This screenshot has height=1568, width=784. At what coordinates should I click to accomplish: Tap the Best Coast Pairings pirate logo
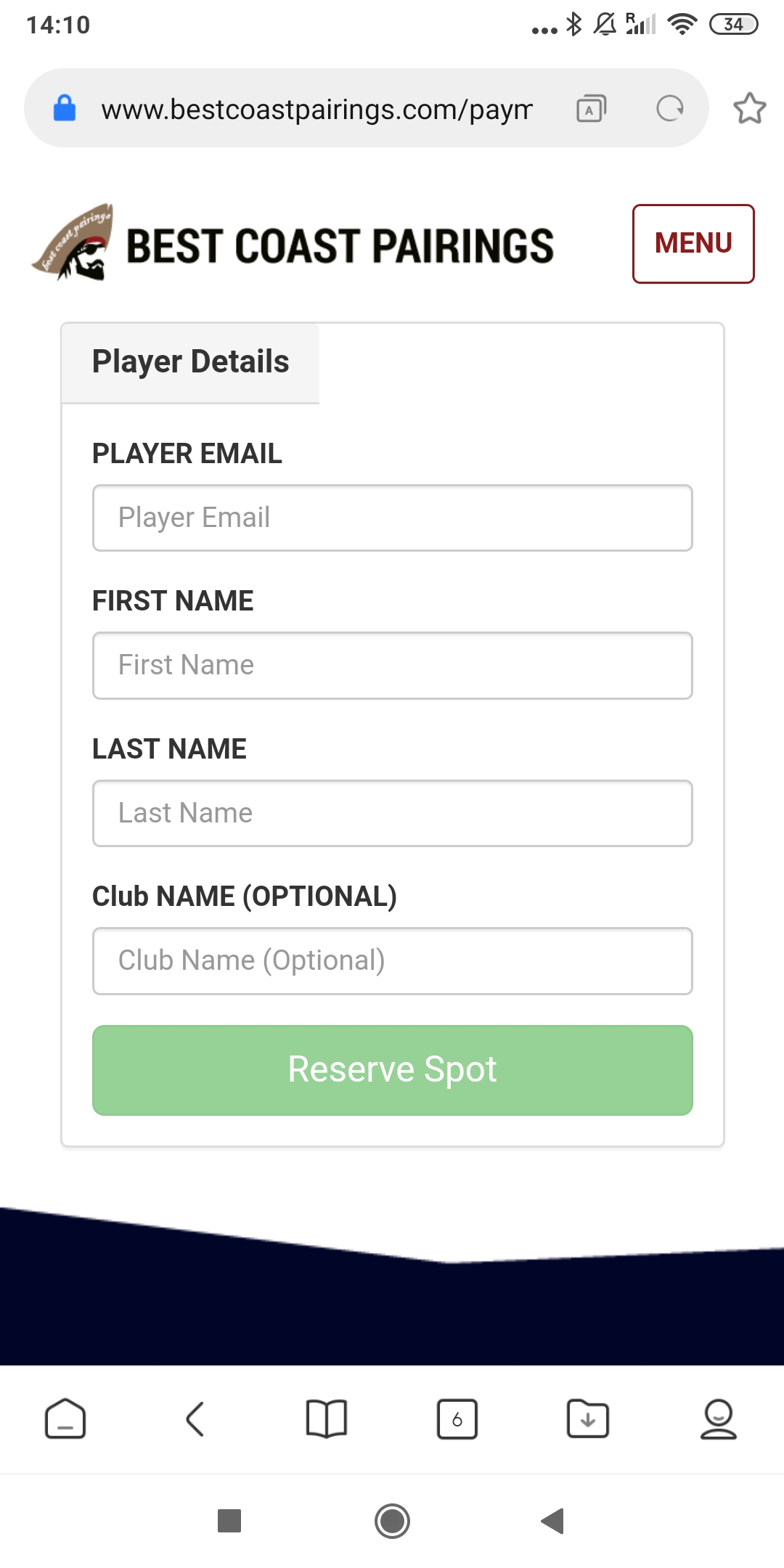(74, 243)
